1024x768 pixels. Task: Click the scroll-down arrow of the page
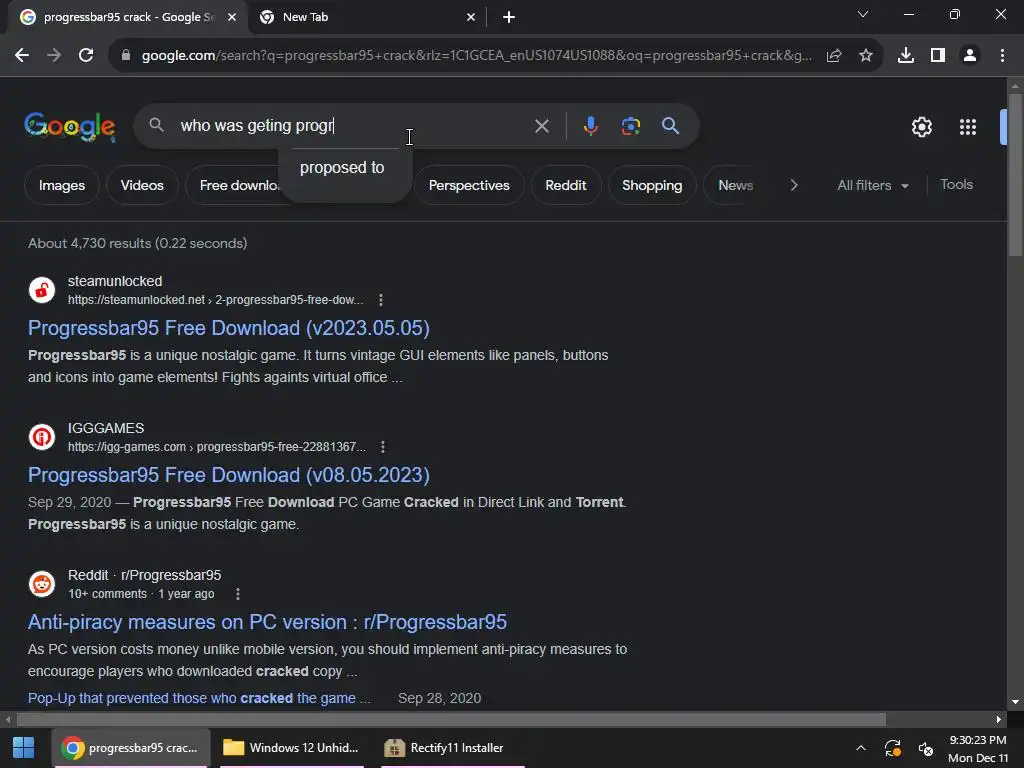1015,702
